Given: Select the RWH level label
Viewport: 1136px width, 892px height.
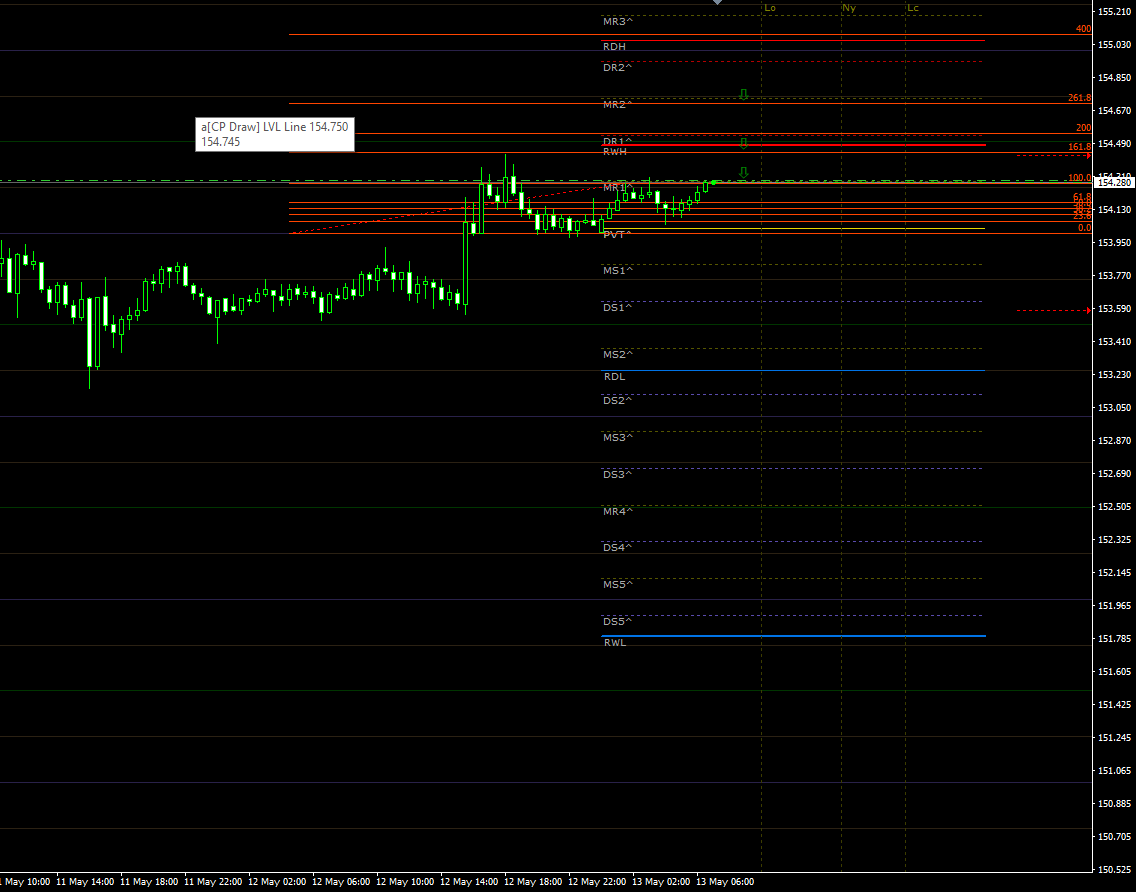Looking at the screenshot, I should [x=614, y=151].
